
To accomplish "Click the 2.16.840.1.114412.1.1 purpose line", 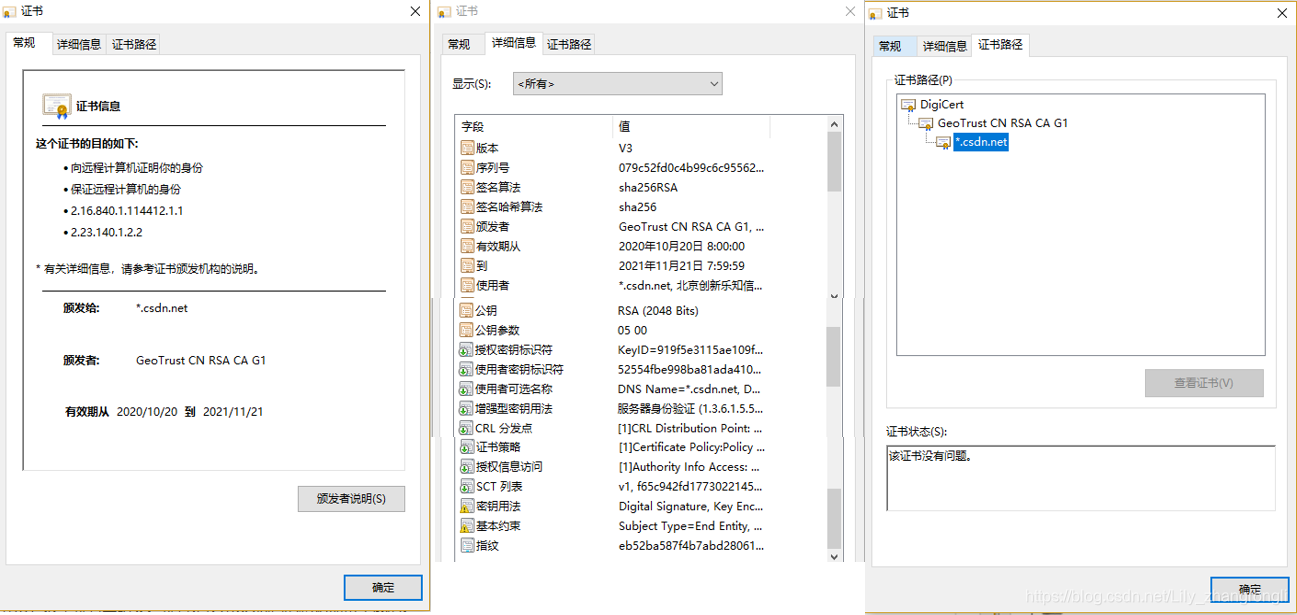I will [x=126, y=211].
